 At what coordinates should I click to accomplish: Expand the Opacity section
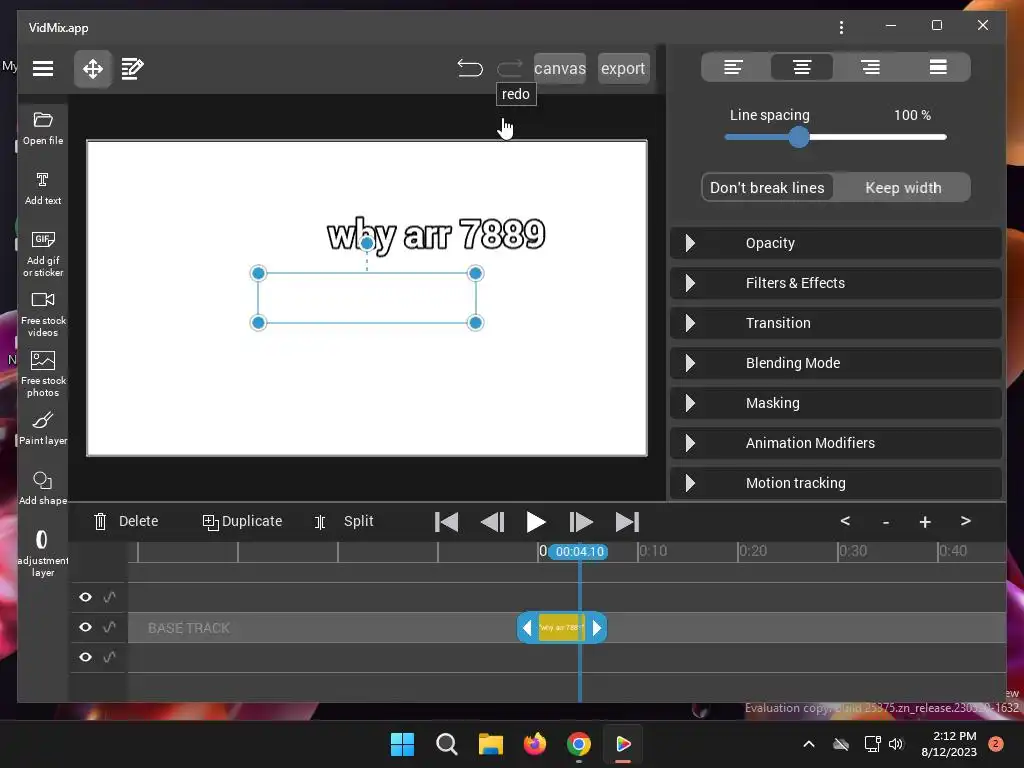click(836, 243)
